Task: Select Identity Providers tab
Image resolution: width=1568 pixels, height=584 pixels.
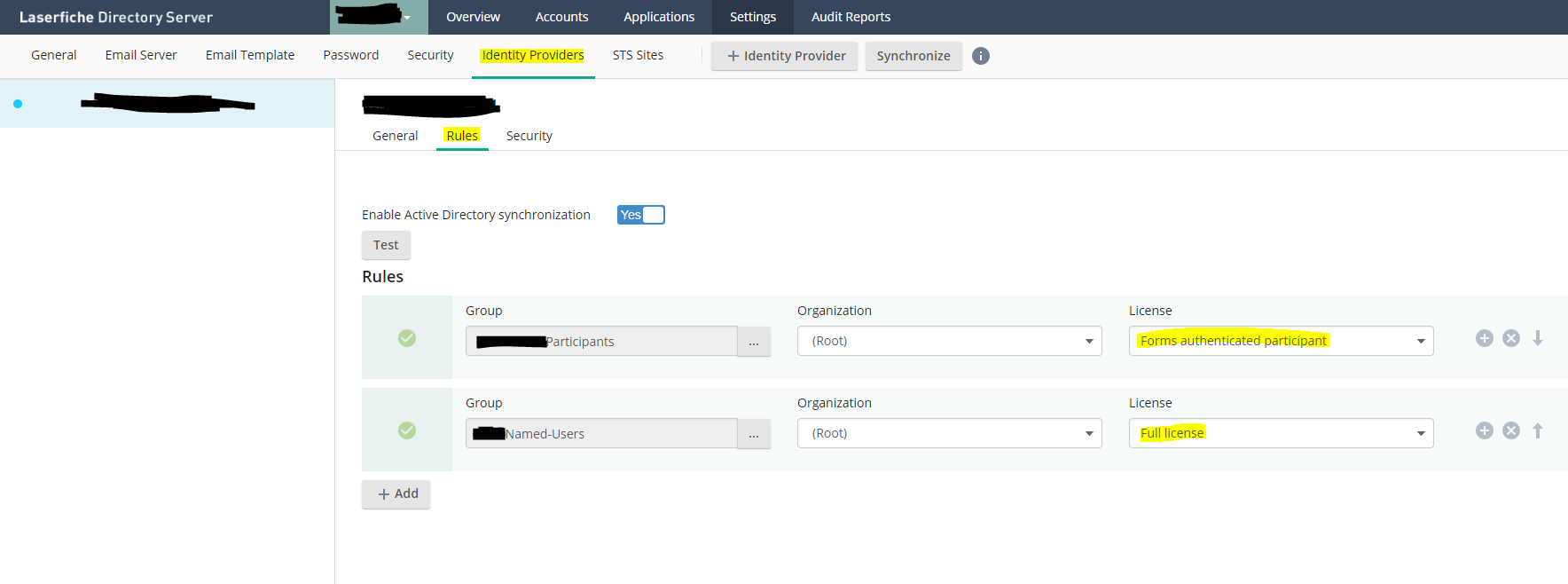Action: click(x=533, y=55)
